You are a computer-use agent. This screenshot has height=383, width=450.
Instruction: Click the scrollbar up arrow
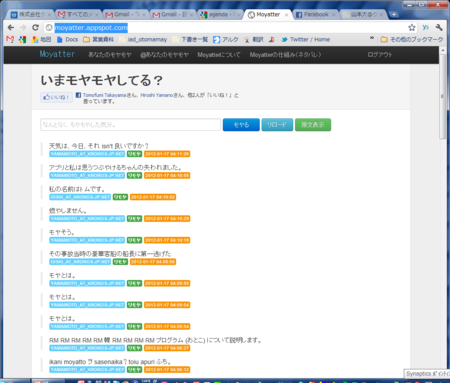443,51
